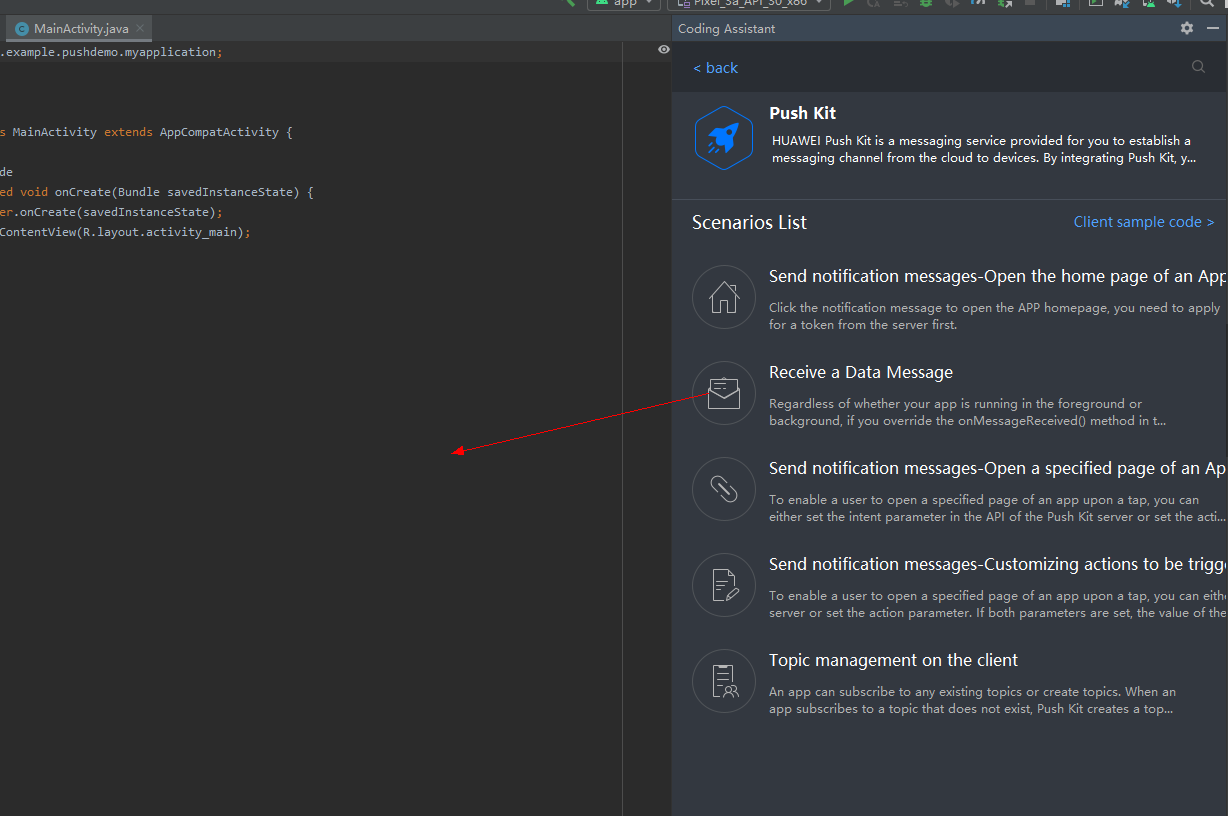Switch to the MainActivity.java tab
This screenshot has height=816, width=1228.
click(80, 29)
